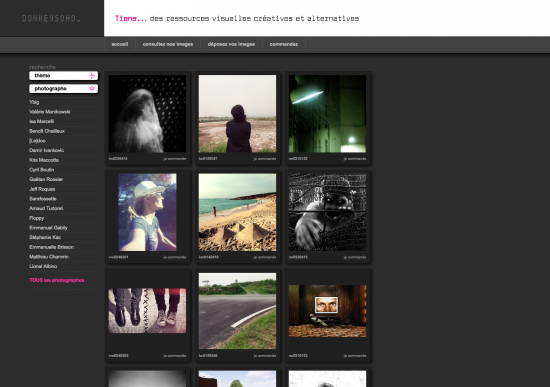The width and height of the screenshot is (550, 387).
Task: Select photographer Isa Marcelli
Action: click(x=41, y=121)
